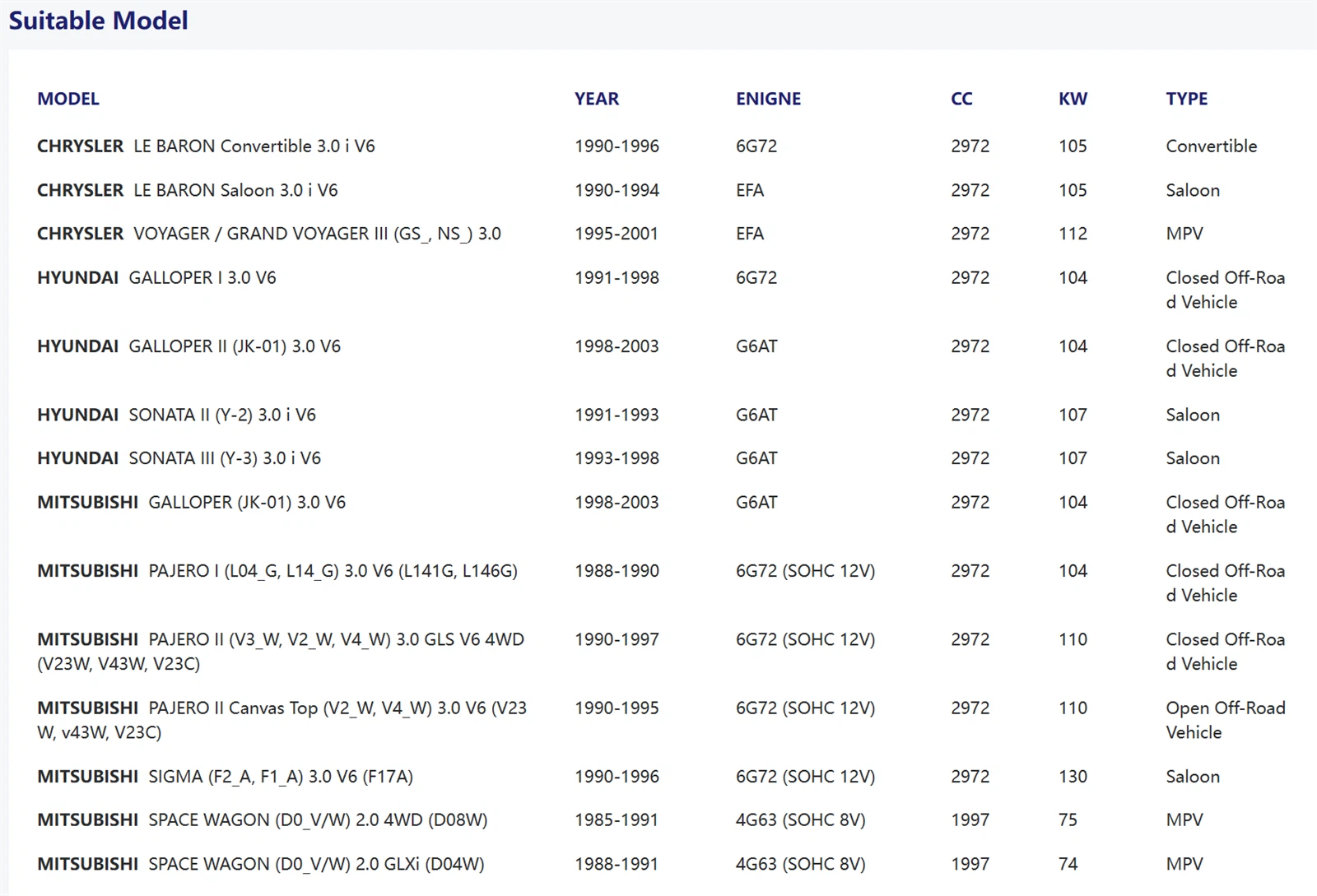Image resolution: width=1317 pixels, height=896 pixels.
Task: Click CHRYSLER LE BARON Convertible 3.0 i V6
Action: [x=206, y=146]
